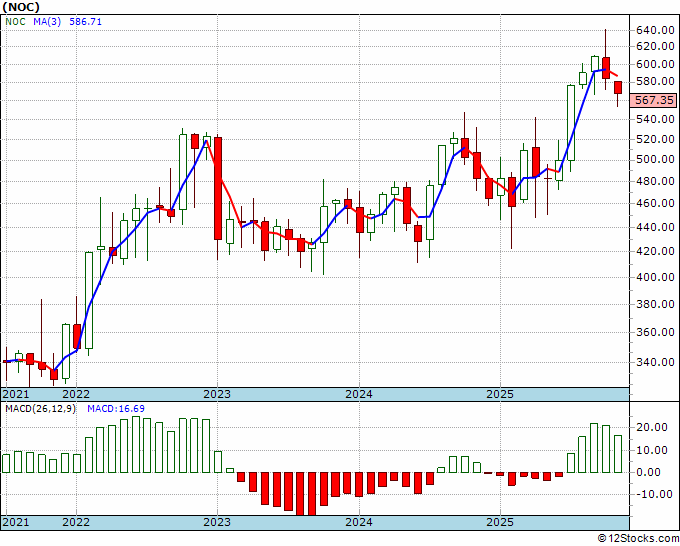Image resolution: width=680 pixels, height=546 pixels.
Task: Click the 586.71 moving average value
Action: (x=86, y=21)
